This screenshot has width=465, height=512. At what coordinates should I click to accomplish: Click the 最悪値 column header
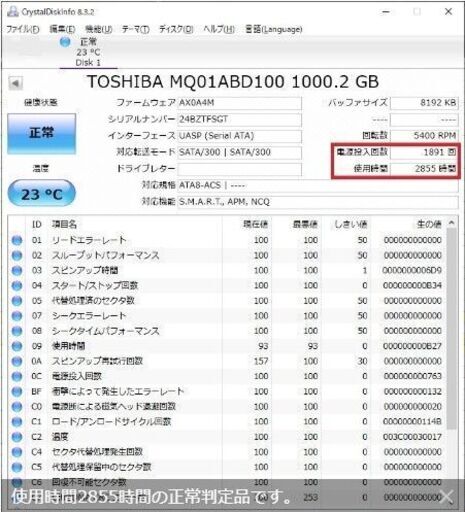click(305, 224)
